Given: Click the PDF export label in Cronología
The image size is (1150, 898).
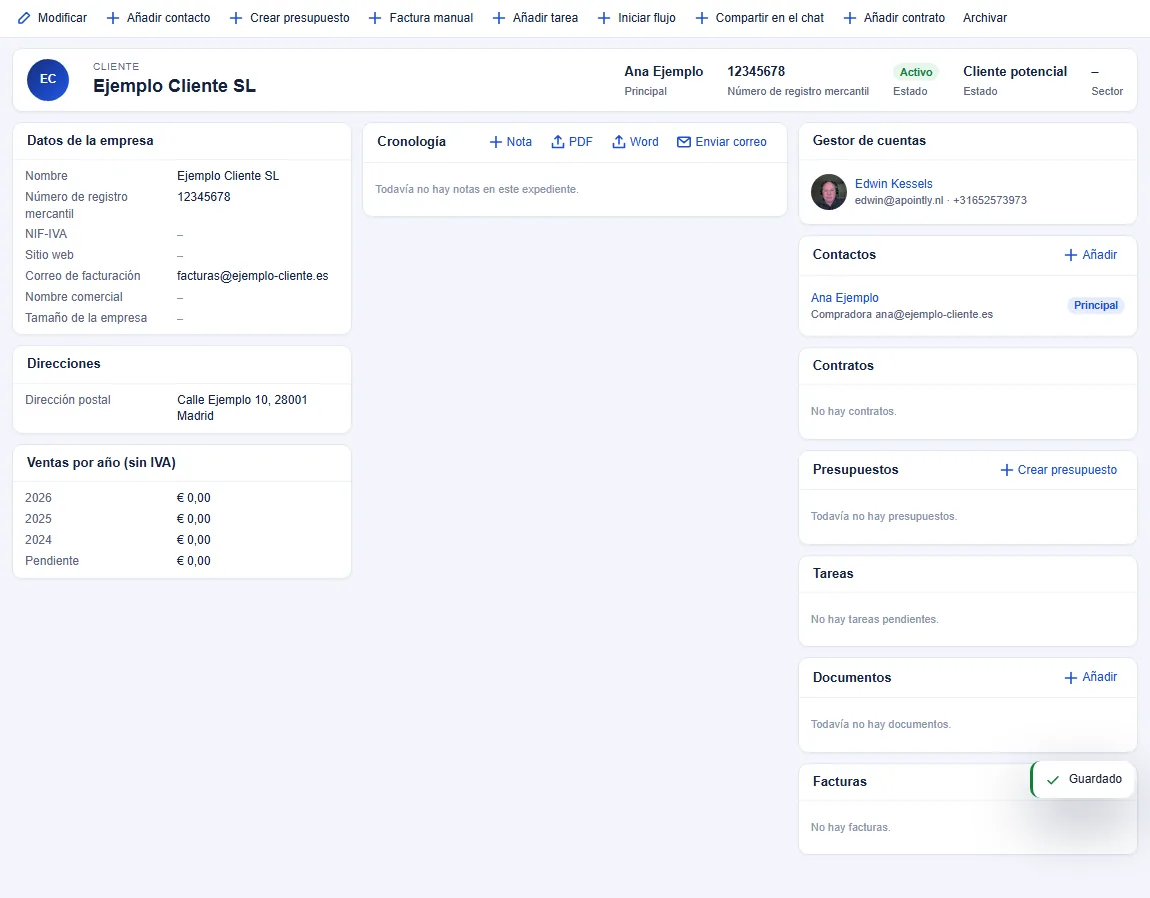Looking at the screenshot, I should click(581, 142).
